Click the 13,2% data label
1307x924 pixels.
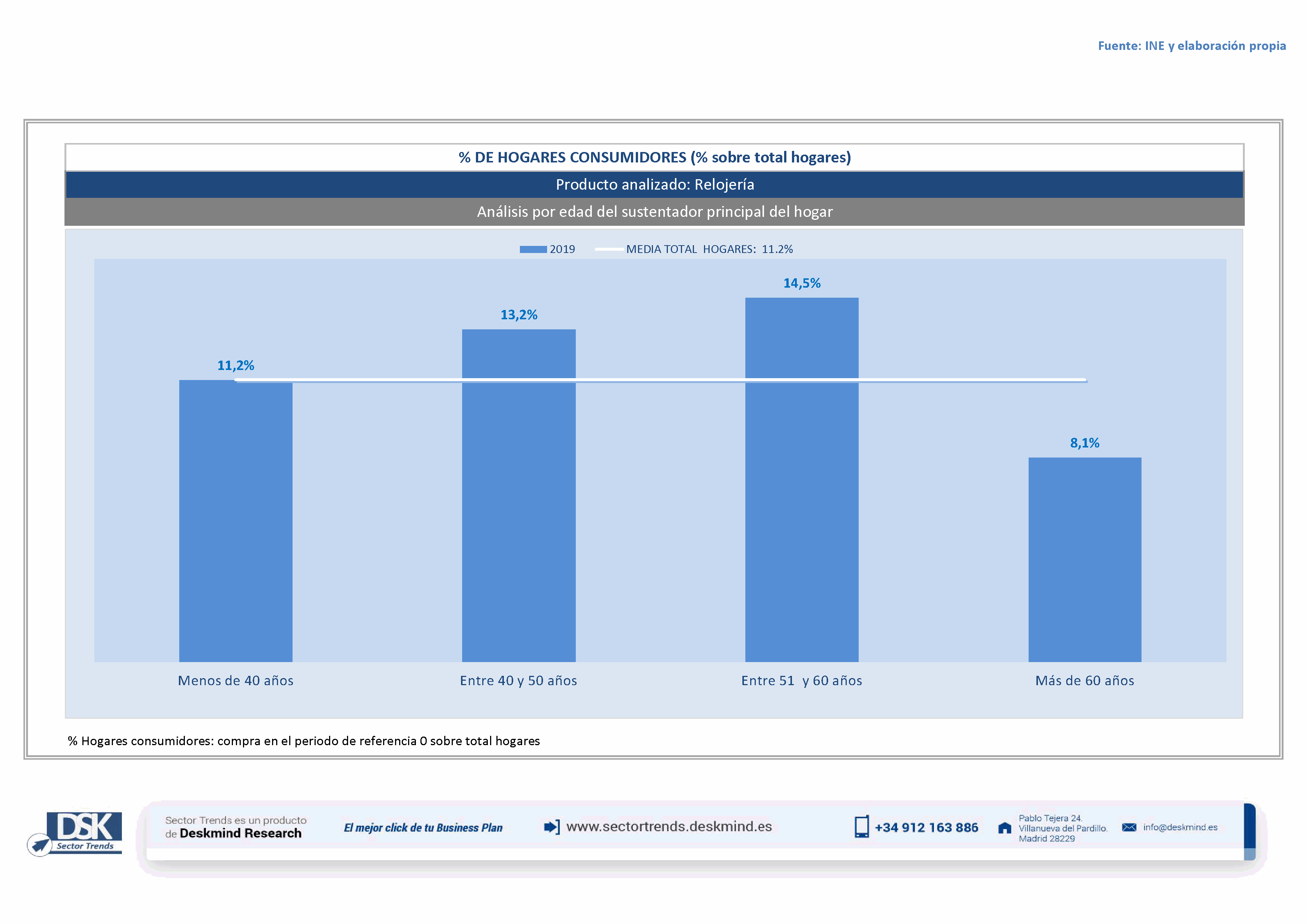click(x=518, y=315)
